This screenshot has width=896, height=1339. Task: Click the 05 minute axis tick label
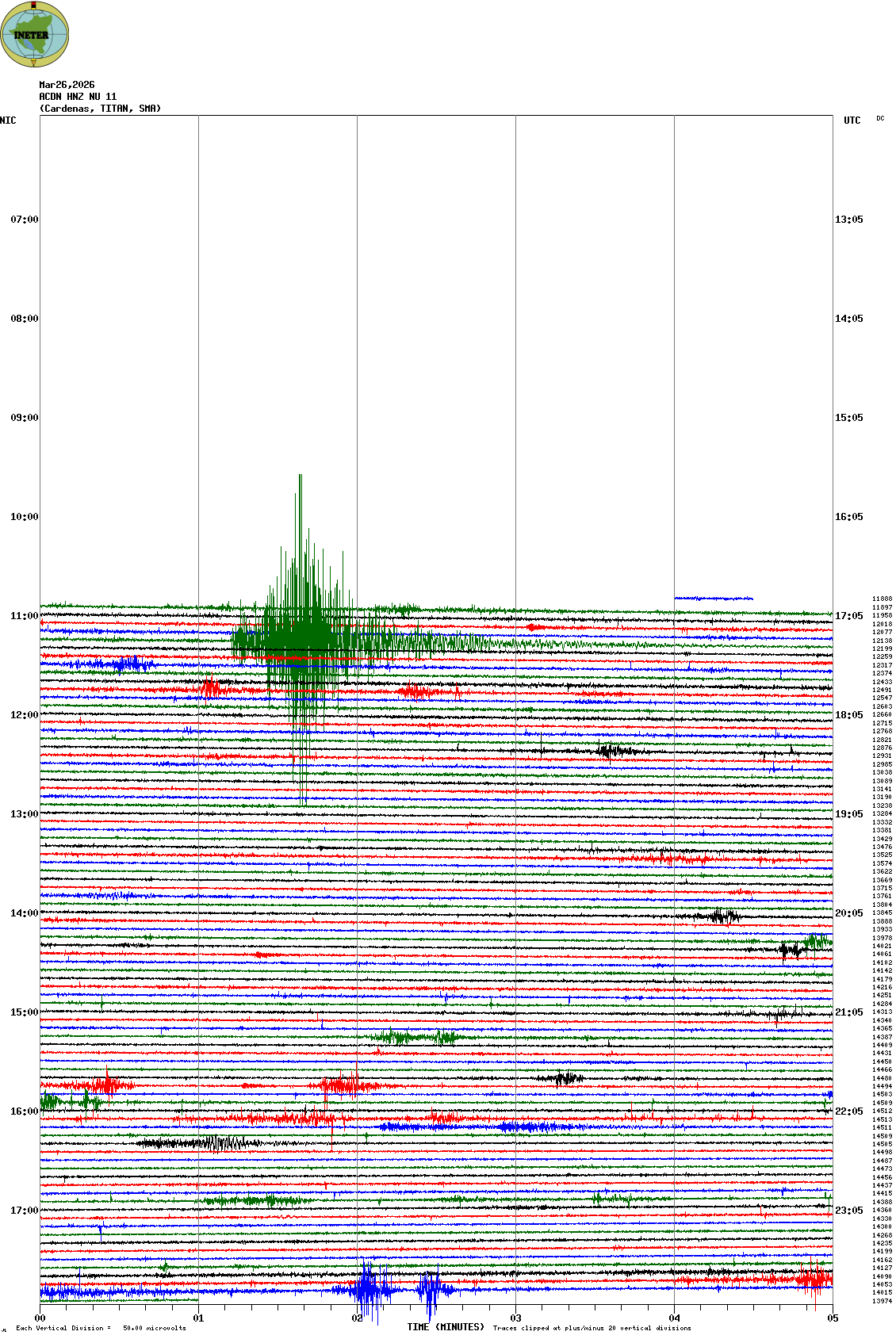coord(833,1318)
